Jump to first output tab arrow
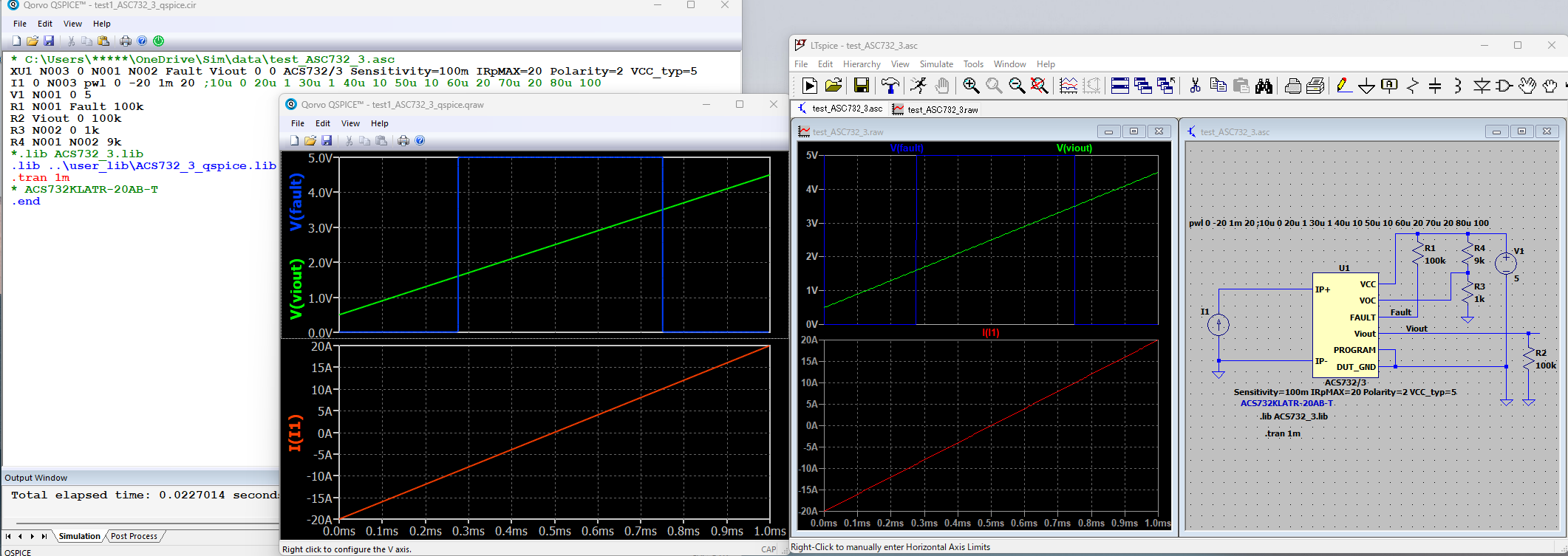The height and width of the screenshot is (556, 1568). point(8,536)
